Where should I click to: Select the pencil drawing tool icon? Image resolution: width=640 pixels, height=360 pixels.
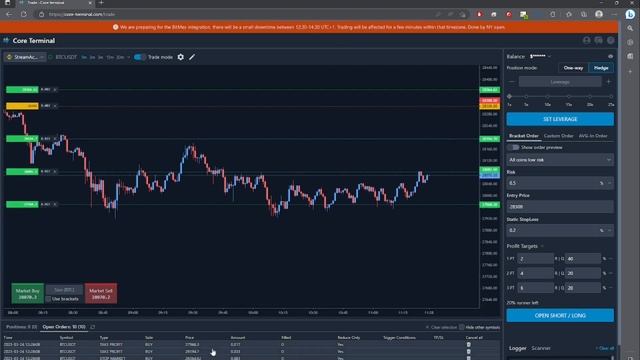[192, 57]
